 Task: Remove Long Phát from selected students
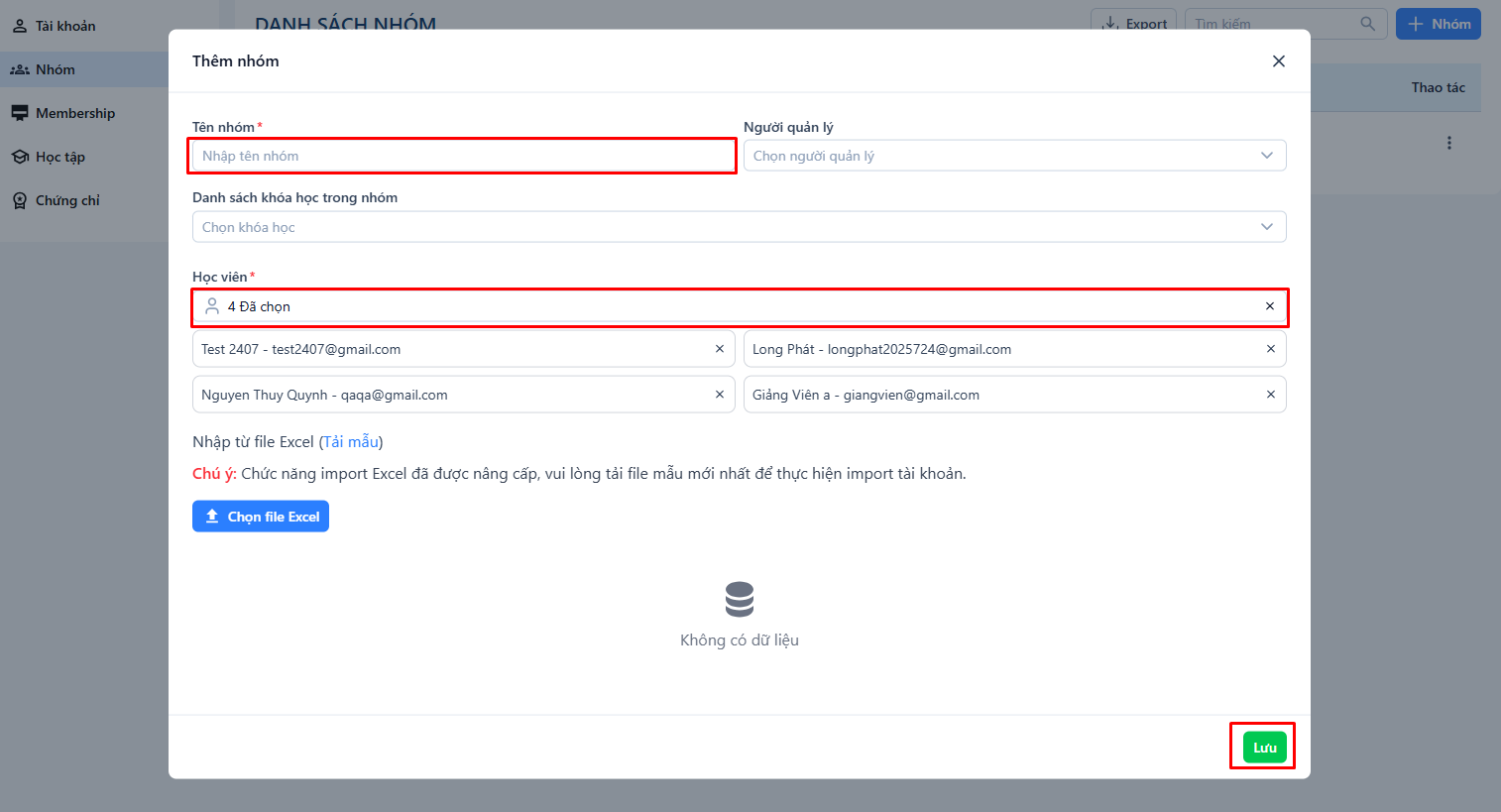1271,349
